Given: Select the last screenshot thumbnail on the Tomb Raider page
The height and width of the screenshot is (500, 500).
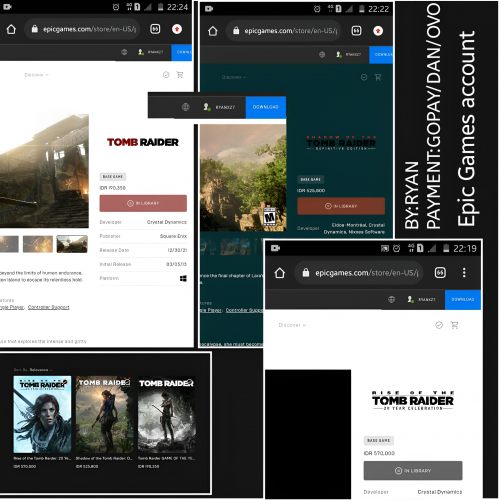Looking at the screenshot, I should point(72,244).
